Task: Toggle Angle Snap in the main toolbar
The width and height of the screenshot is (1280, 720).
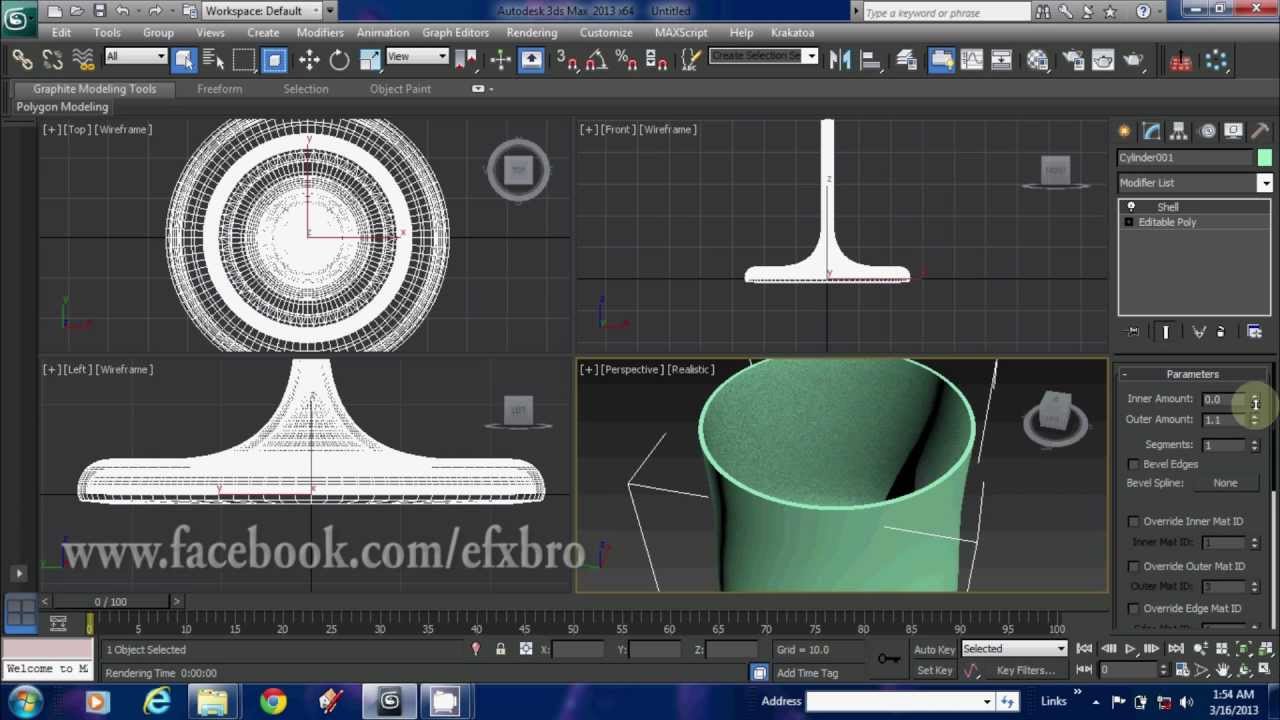Action: click(597, 60)
